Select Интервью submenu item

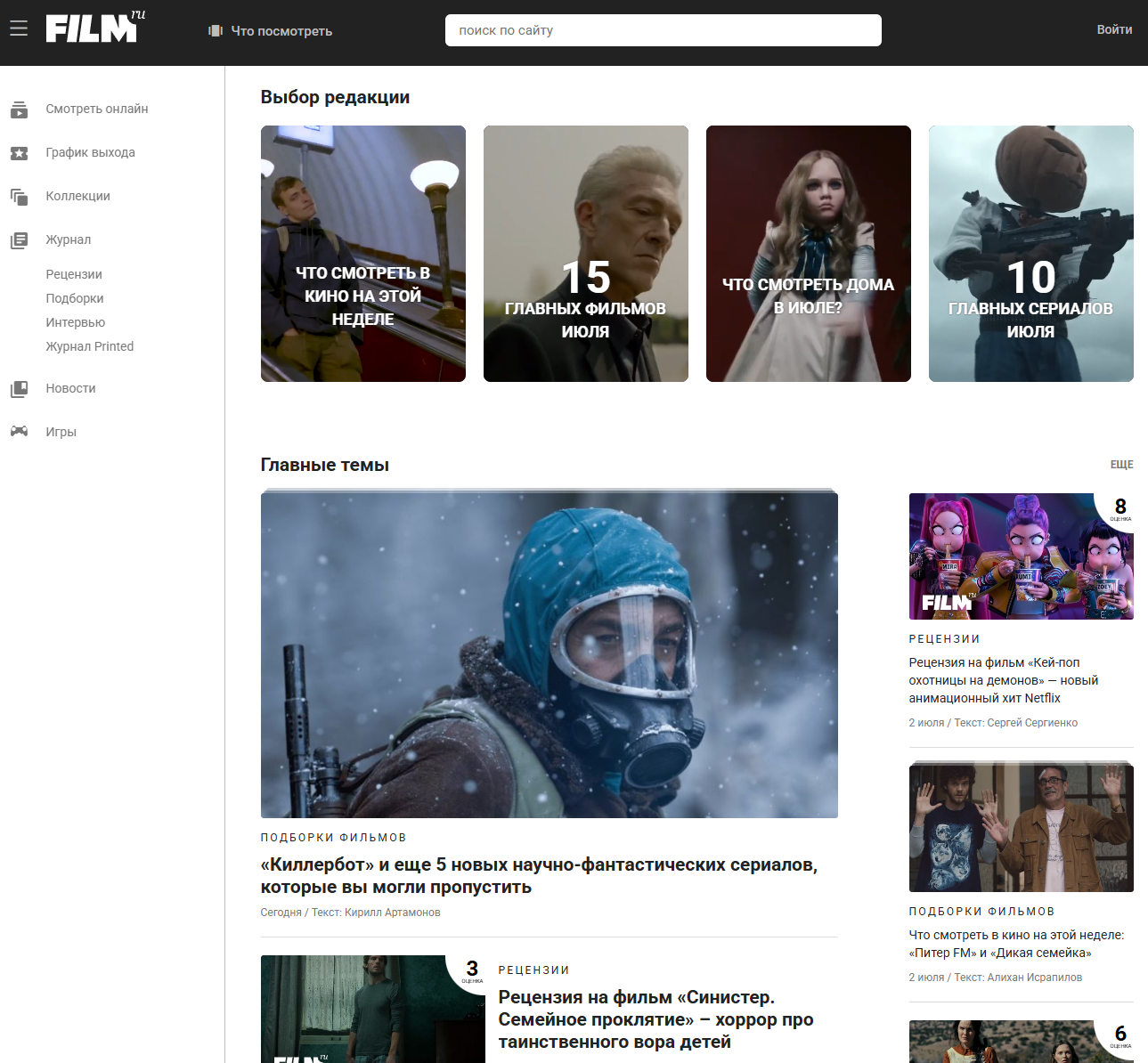[x=76, y=322]
